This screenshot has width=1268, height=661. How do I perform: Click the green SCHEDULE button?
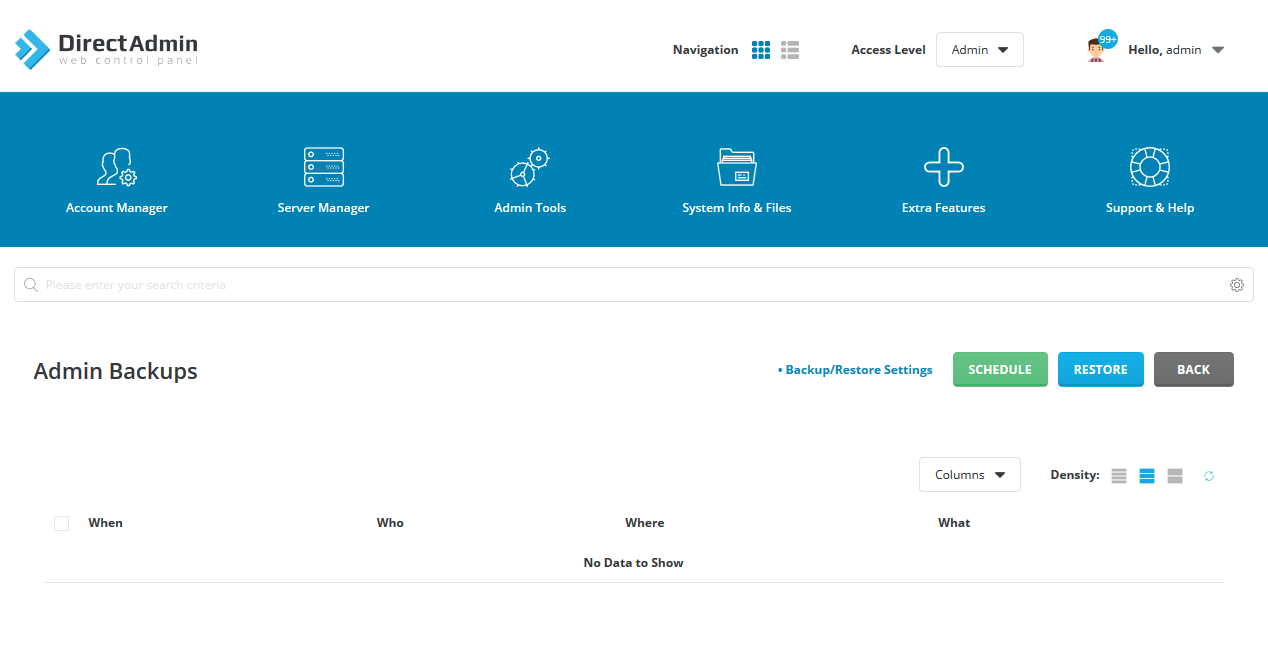[1000, 370]
